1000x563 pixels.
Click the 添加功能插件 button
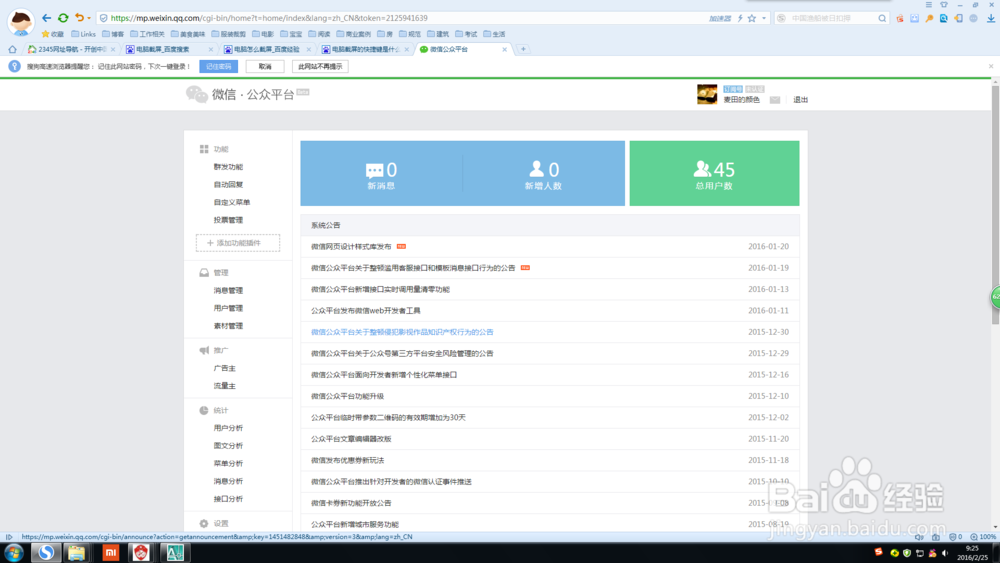click(238, 243)
